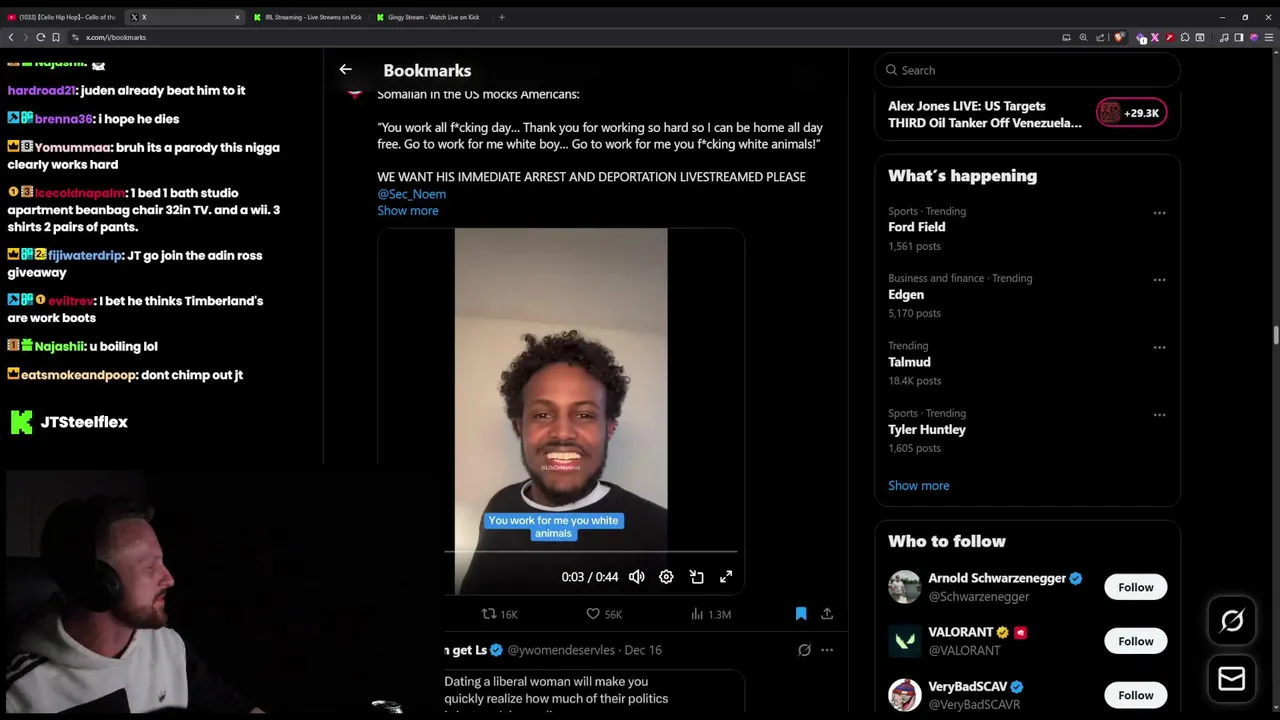Open Arnold Schwarzenegger profile name
Screen dimensions: 1280x720
pyautogui.click(x=997, y=578)
